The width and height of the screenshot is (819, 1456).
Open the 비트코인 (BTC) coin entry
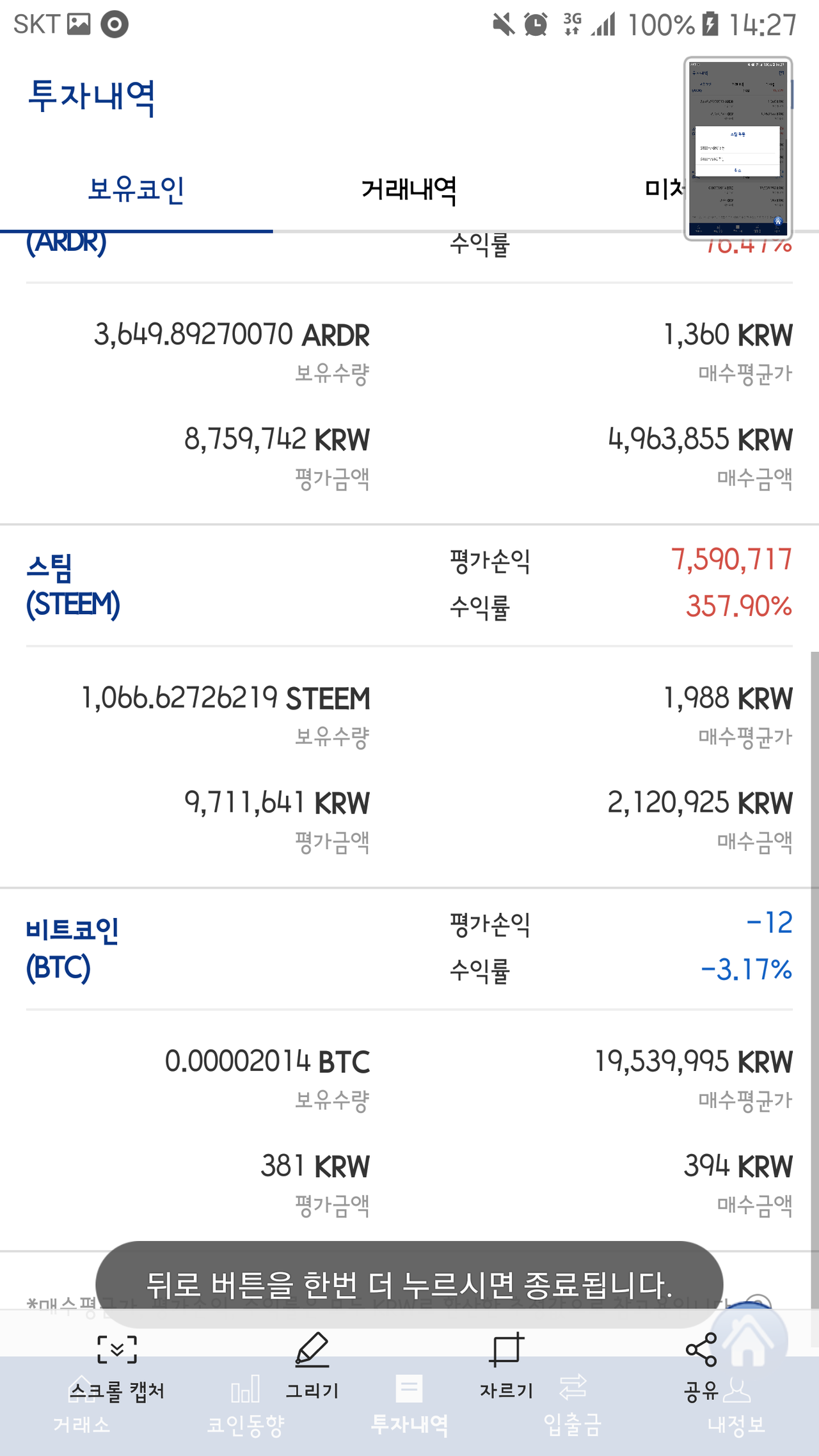72,949
